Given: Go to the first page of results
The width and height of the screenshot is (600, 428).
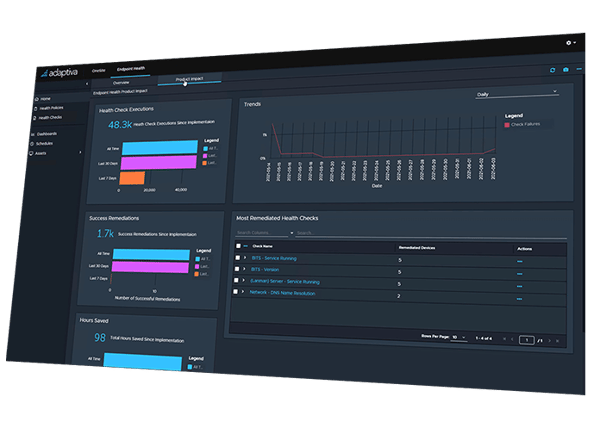Looking at the screenshot, I should 504,339.
